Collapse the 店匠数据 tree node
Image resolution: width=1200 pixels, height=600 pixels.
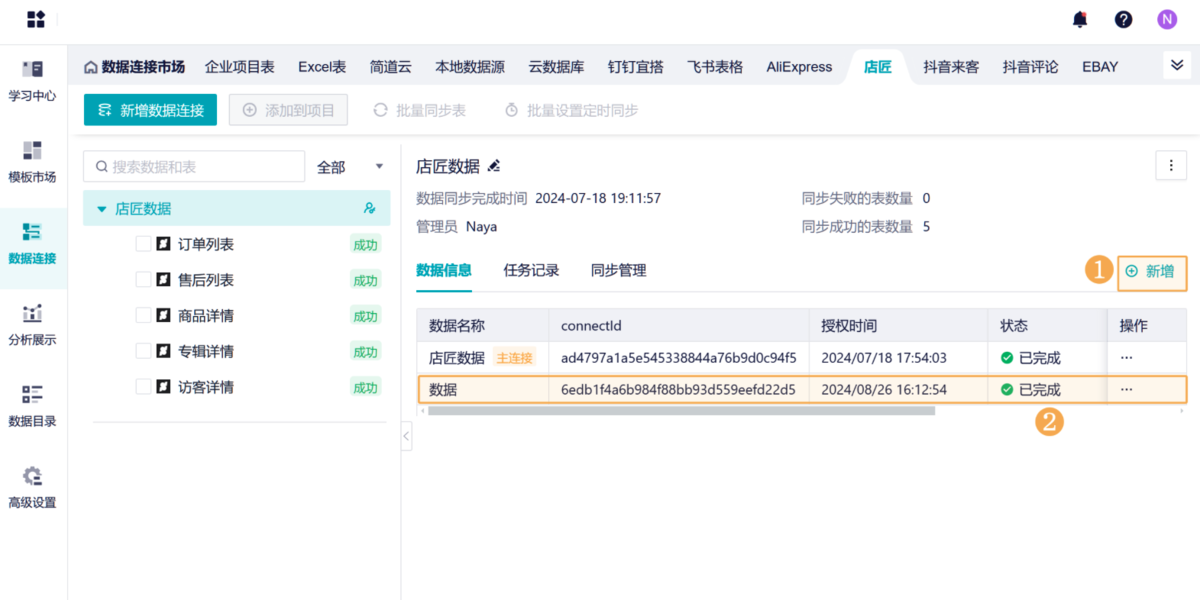click(x=101, y=209)
